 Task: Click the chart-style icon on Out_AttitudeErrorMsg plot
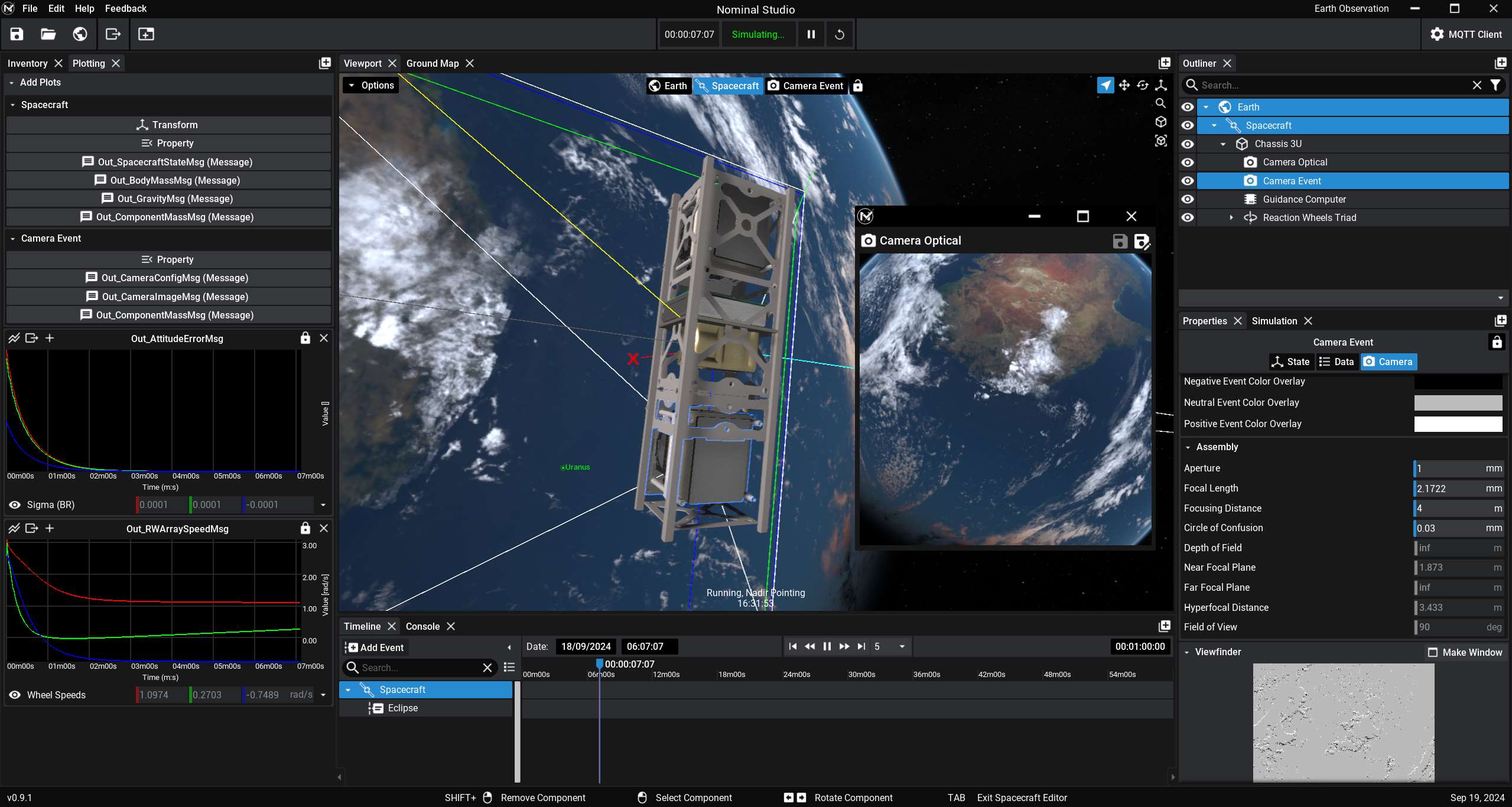(x=14, y=338)
